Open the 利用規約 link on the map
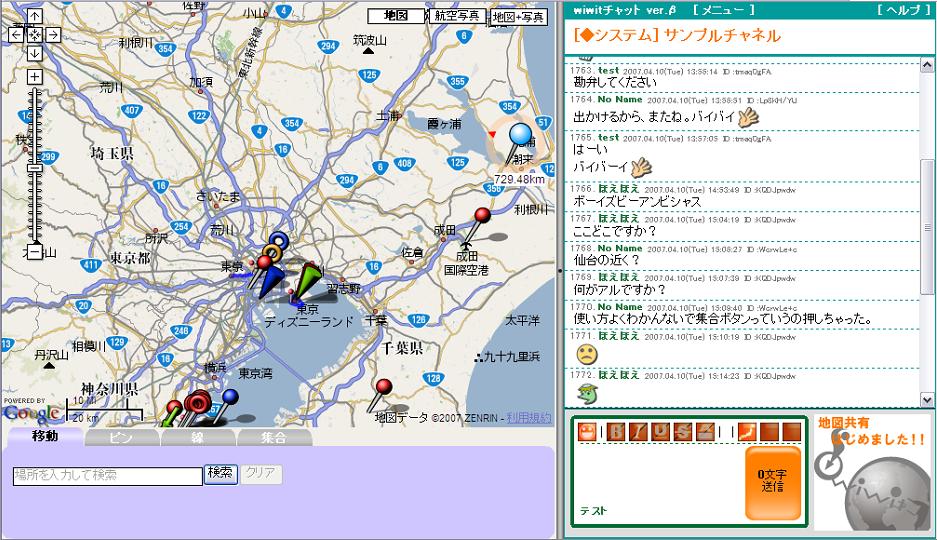Viewport: 937px width, 540px height. (529, 418)
